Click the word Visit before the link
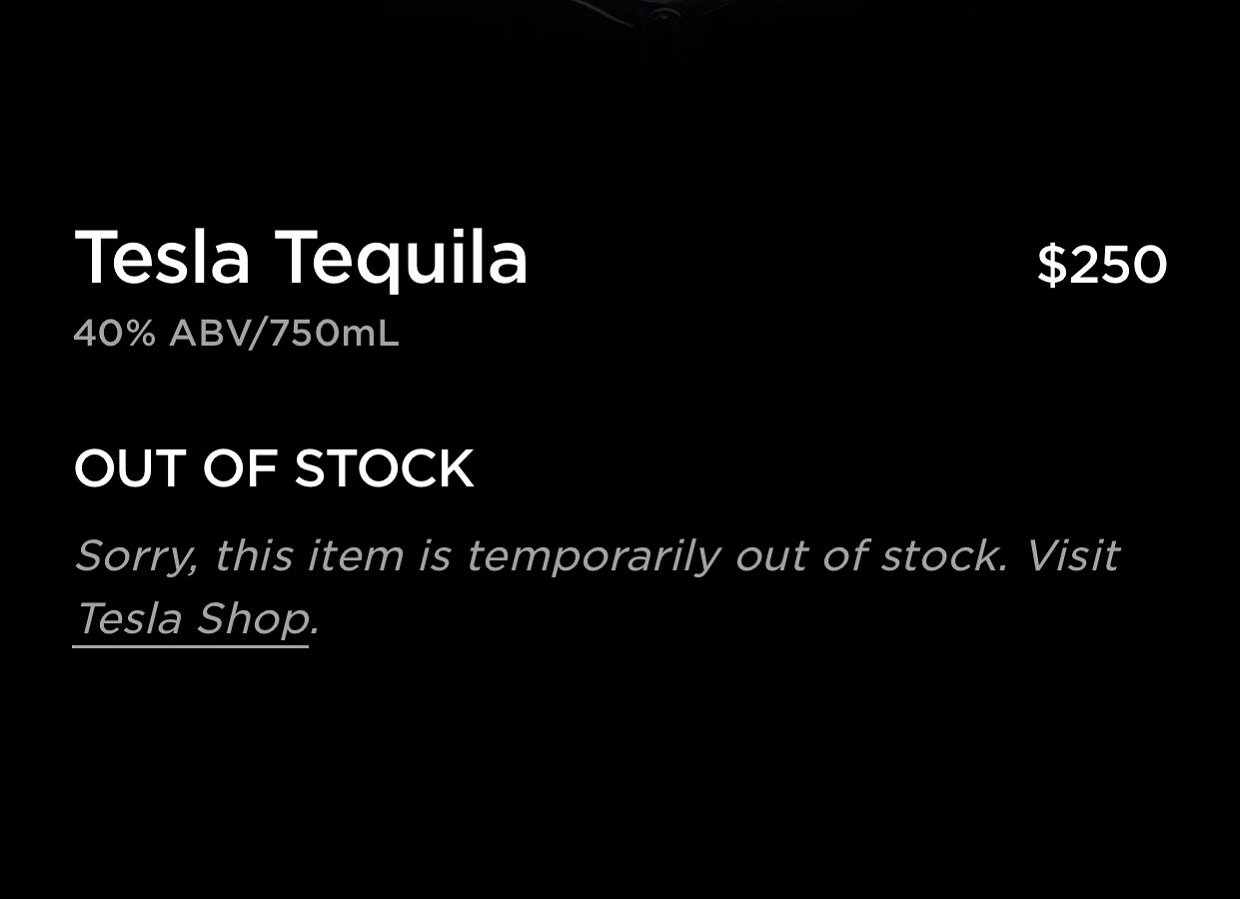Screen dimensions: 1240x899 (x=1072, y=555)
